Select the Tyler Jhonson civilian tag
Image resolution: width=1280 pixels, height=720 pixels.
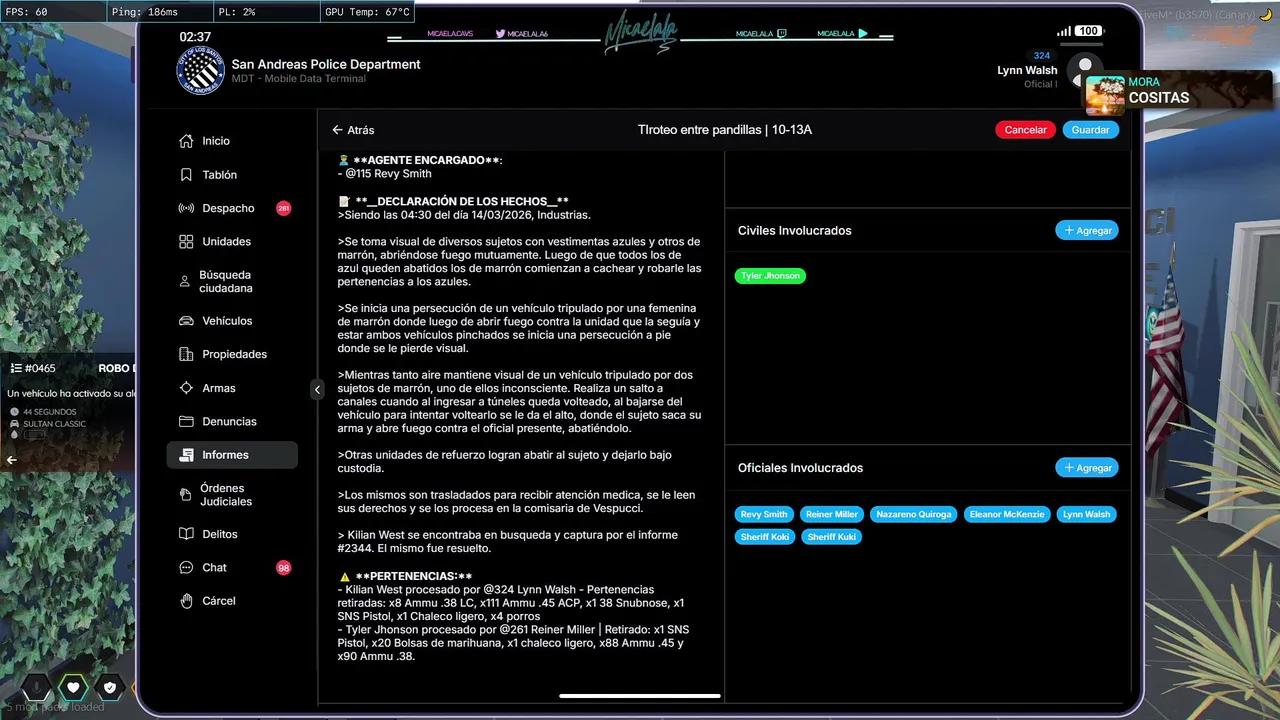pos(770,276)
